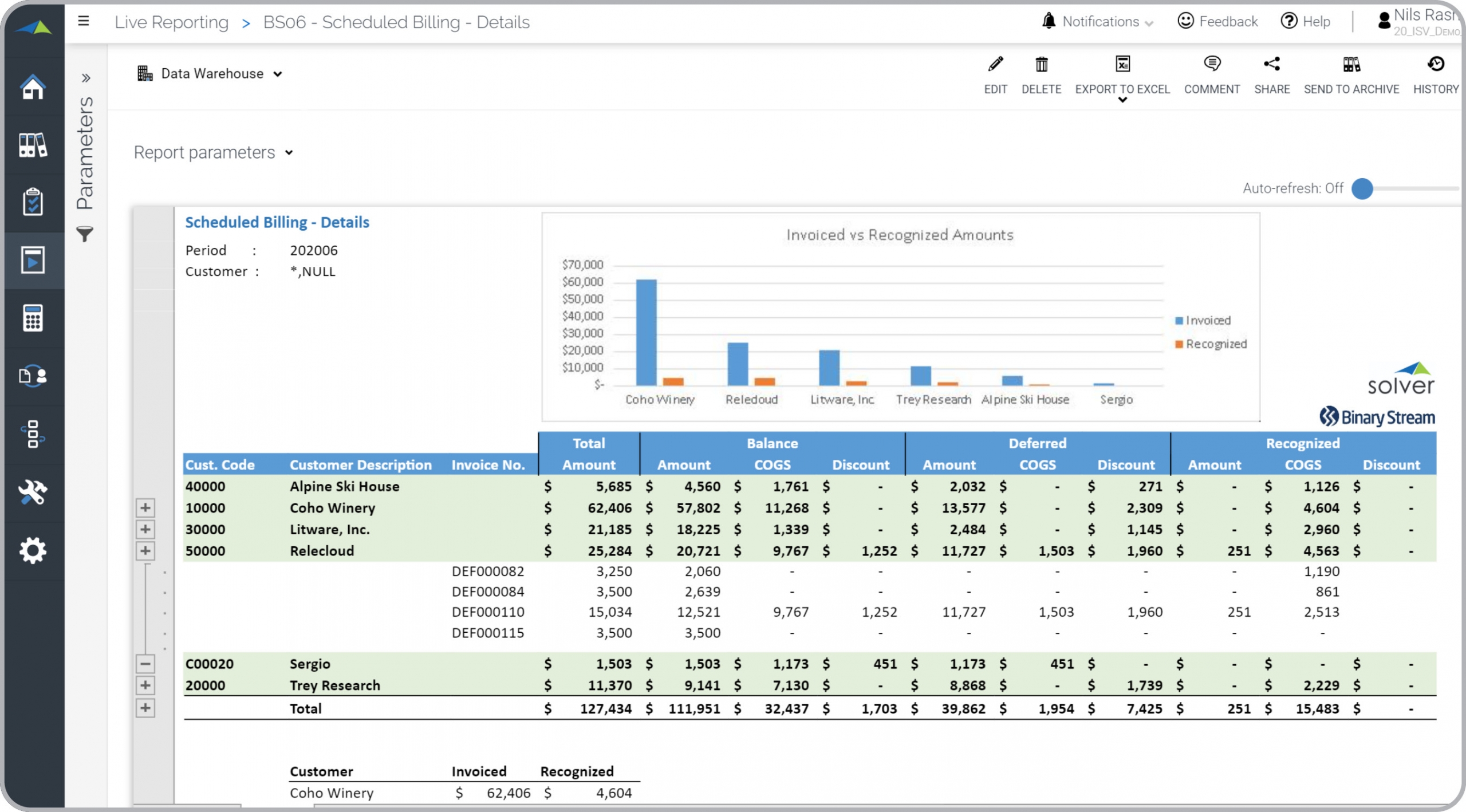Open the Live Reporting play sidebar icon
Screen dimensions: 1466x812
pos(33,260)
